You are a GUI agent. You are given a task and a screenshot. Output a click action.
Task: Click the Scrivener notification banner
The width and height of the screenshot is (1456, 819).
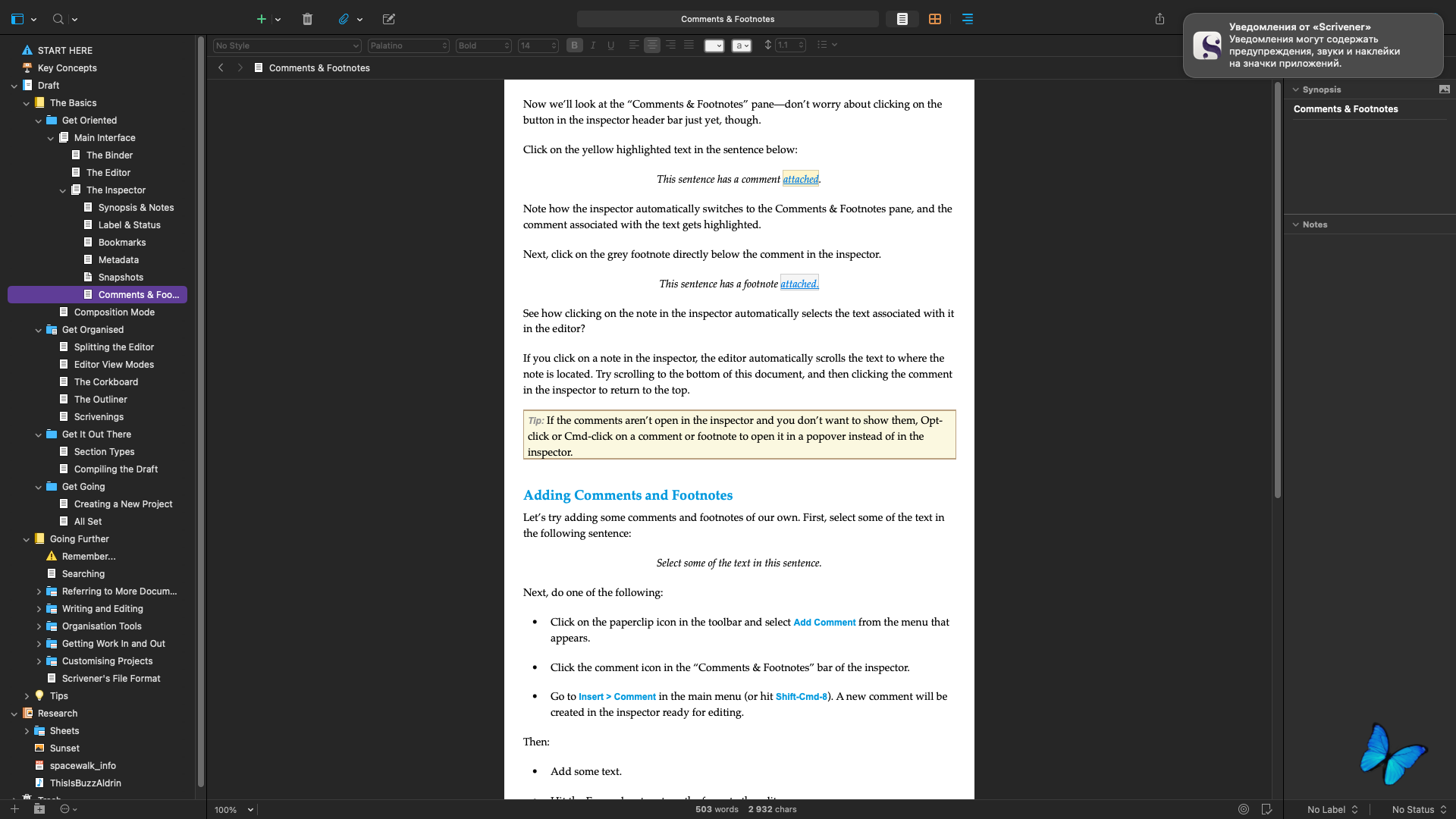(1313, 45)
